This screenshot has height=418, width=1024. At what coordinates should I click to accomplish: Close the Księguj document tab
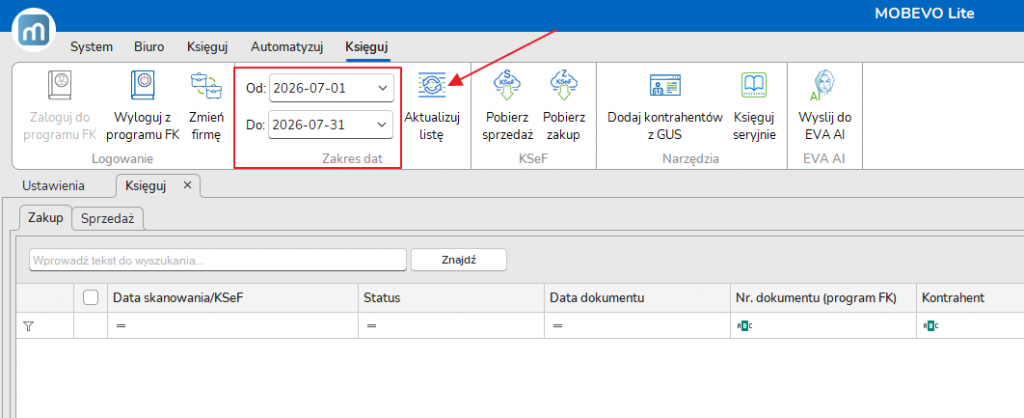point(187,185)
